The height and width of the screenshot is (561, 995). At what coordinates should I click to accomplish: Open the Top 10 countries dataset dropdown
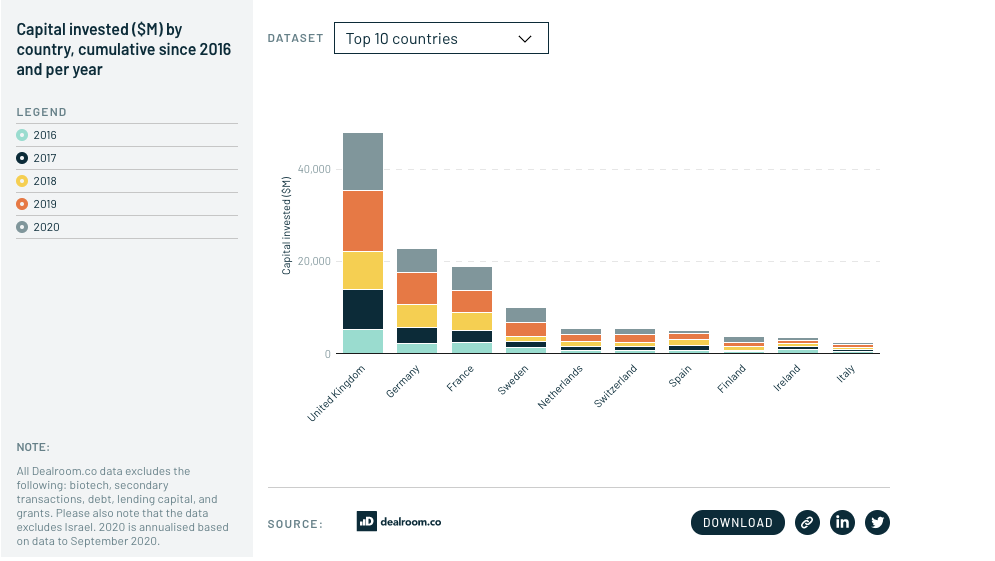point(440,39)
